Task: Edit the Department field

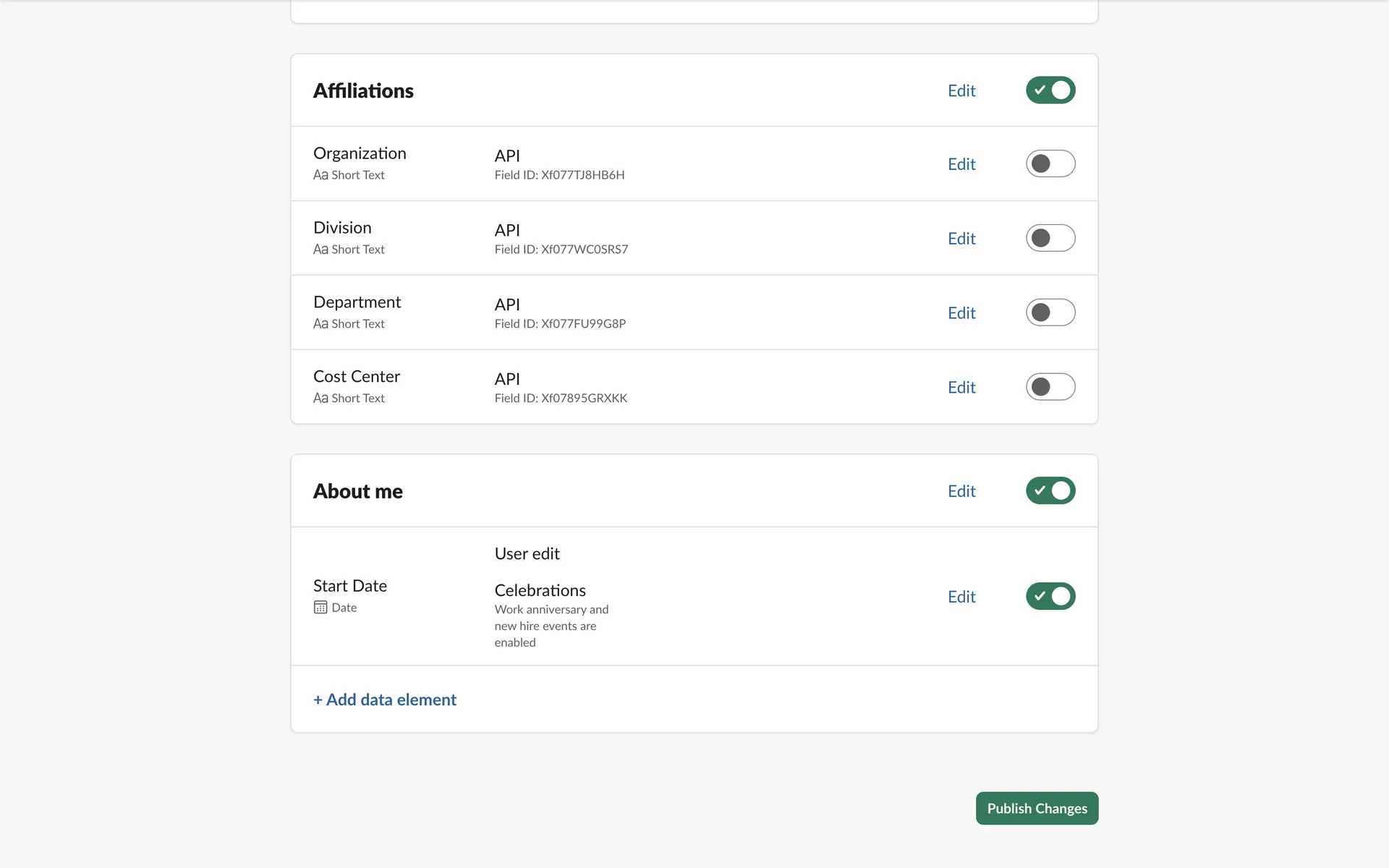Action: pyautogui.click(x=961, y=313)
